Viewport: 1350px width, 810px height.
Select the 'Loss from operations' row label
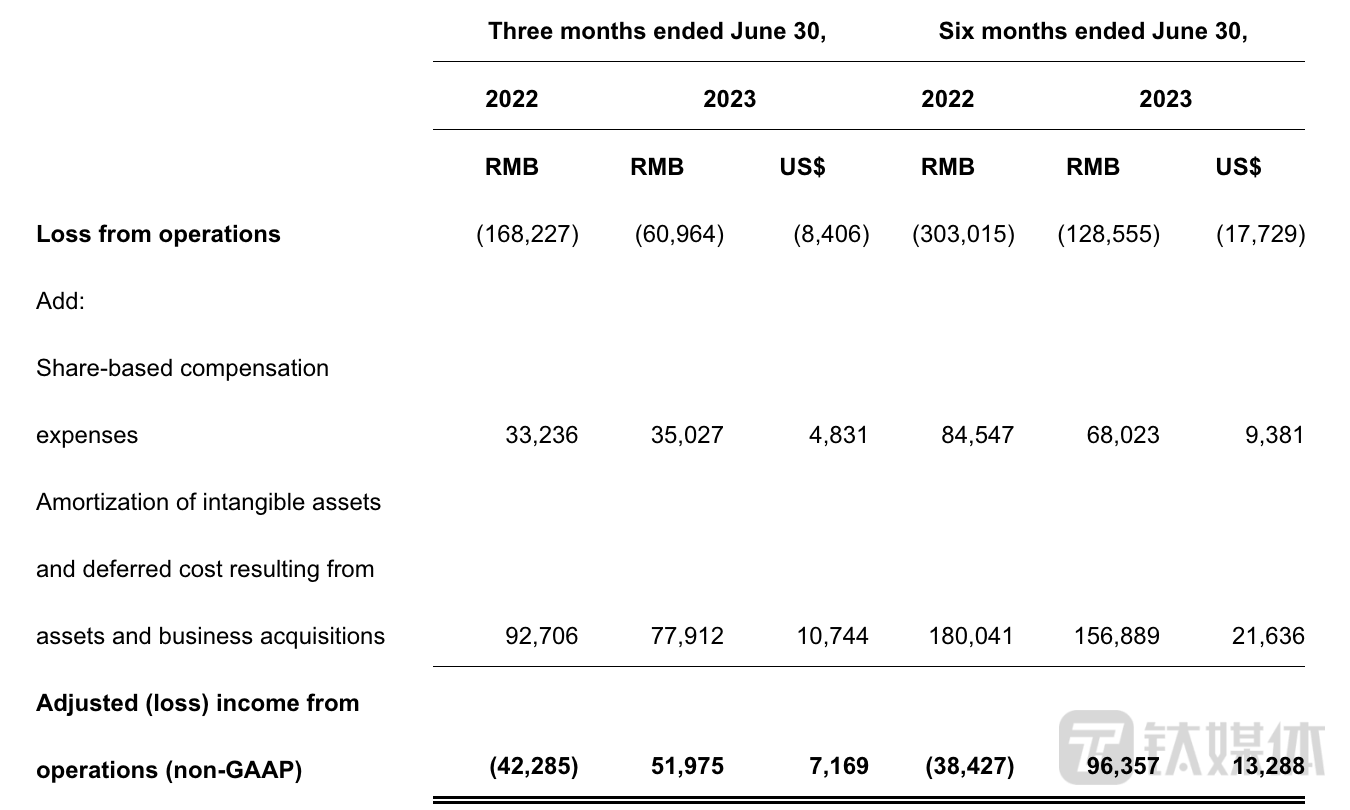click(158, 234)
